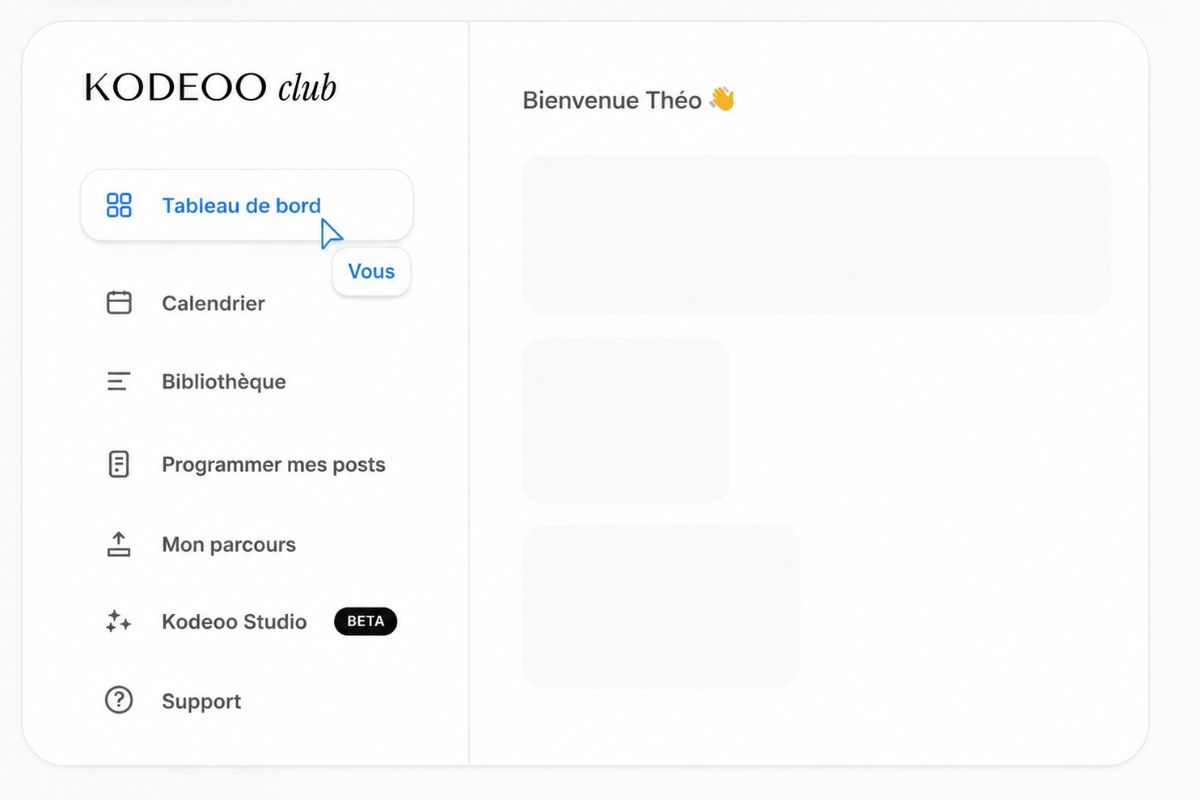Select the small middle placeholder card

point(625,420)
